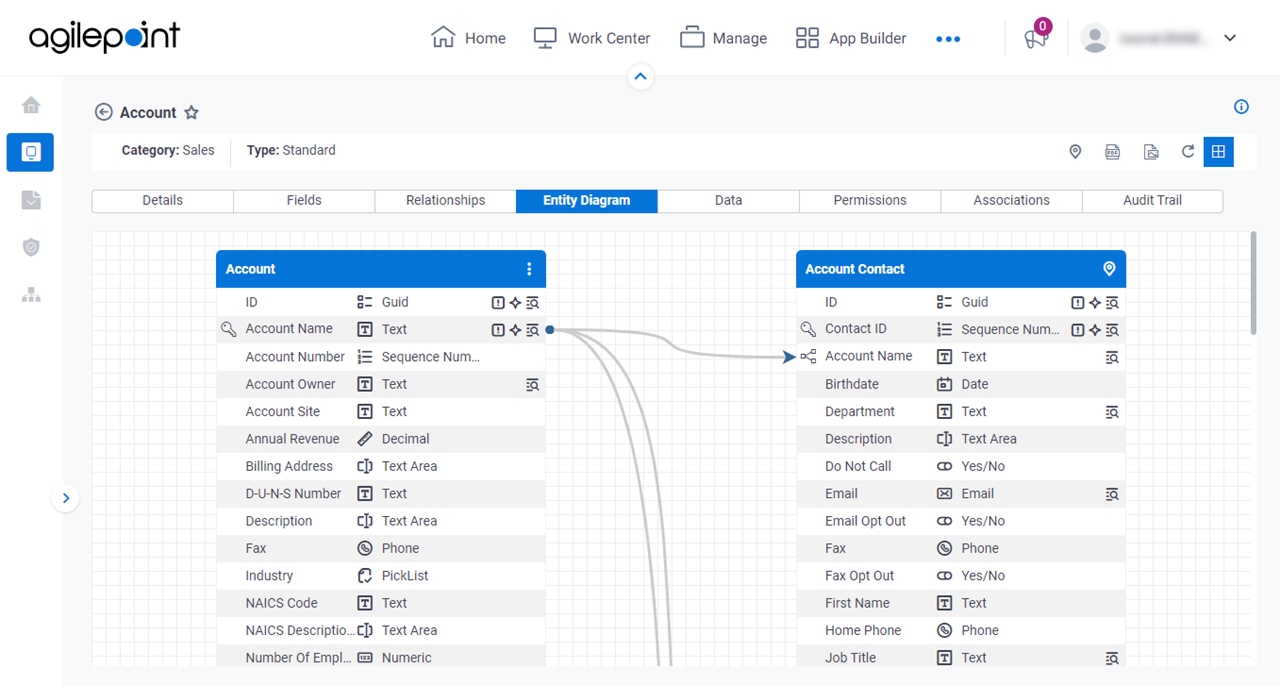Viewport: 1280px width, 685px height.
Task: Click the Numeric icon in Number Of Empl... row
Action: click(365, 658)
